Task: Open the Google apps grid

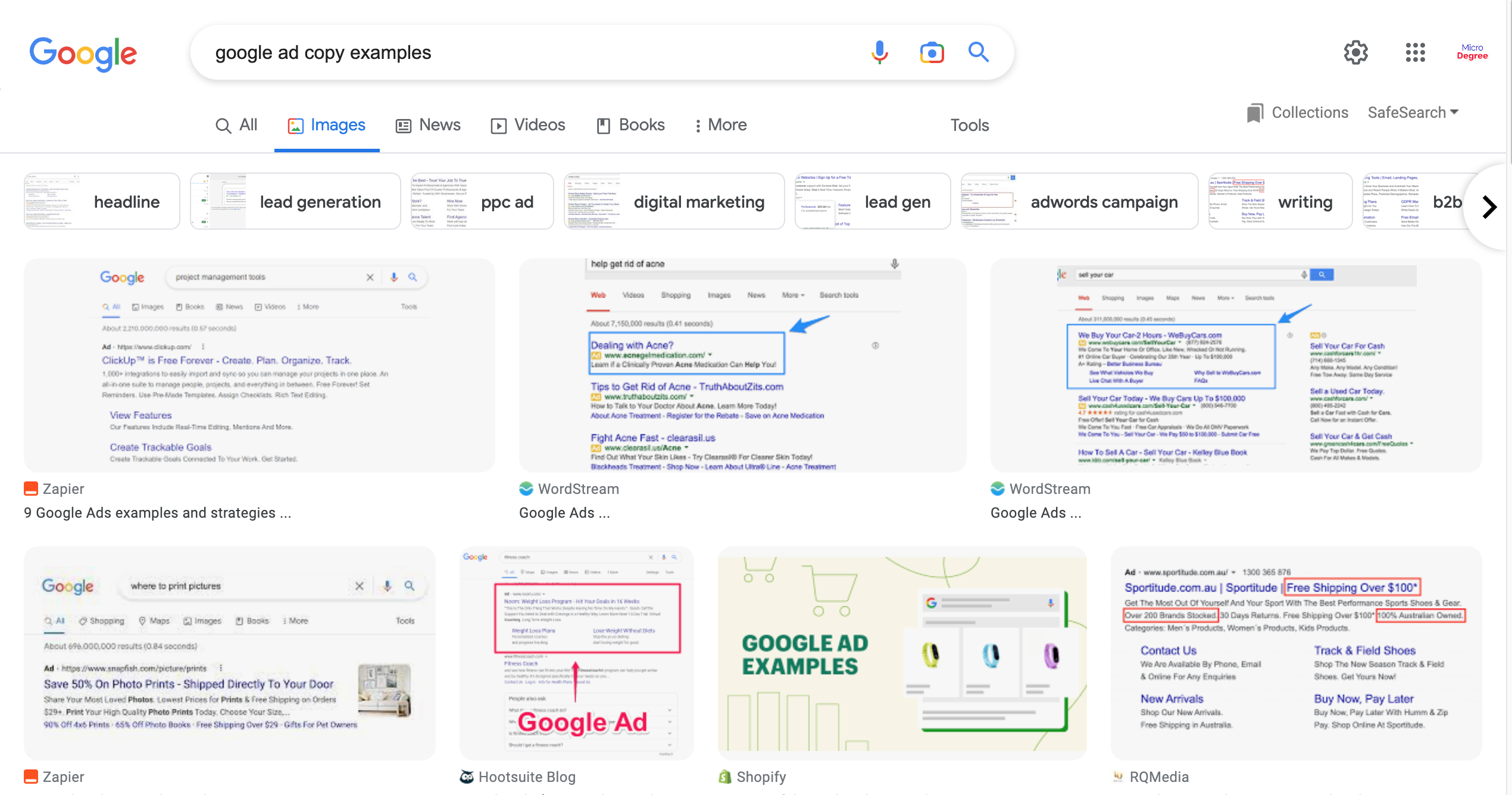Action: [x=1415, y=52]
